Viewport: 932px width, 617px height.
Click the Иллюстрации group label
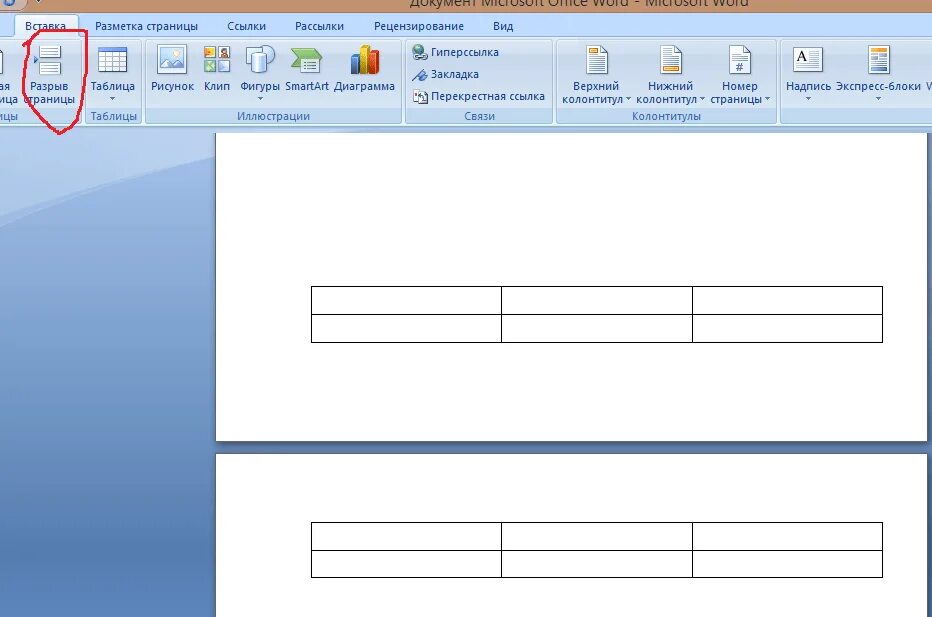273,116
